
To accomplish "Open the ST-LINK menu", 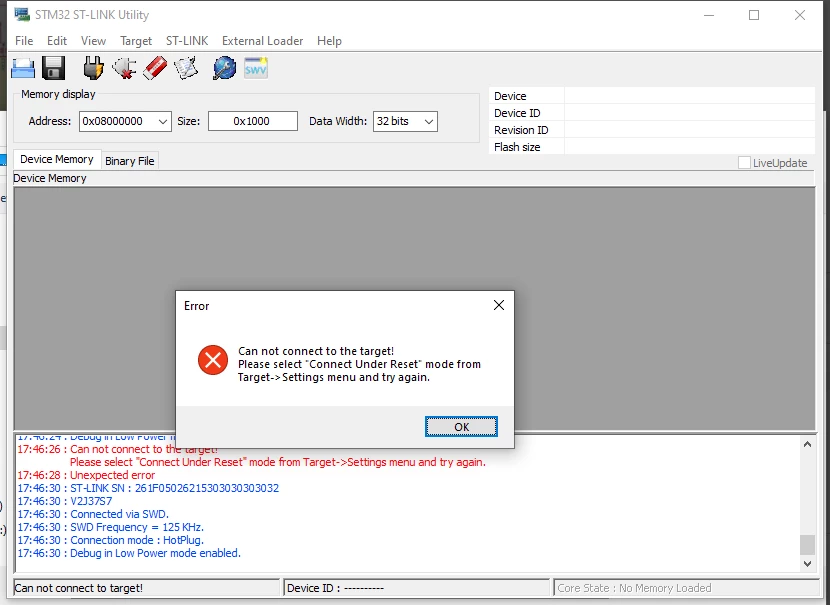I will click(x=187, y=41).
